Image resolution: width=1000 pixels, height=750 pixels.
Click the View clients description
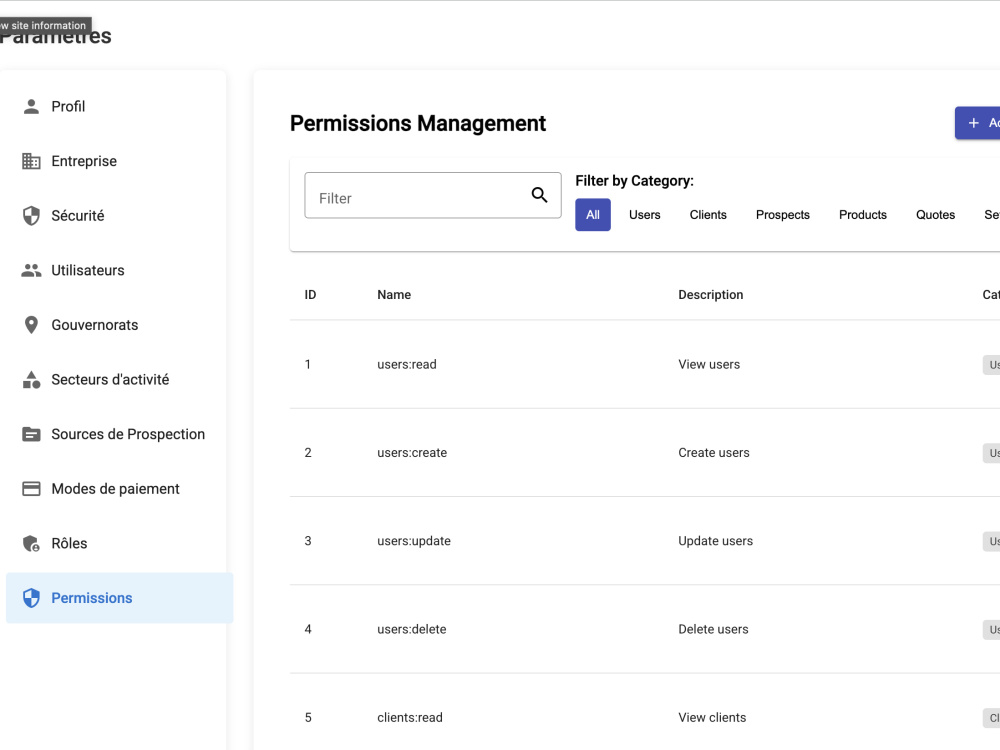[x=712, y=717]
